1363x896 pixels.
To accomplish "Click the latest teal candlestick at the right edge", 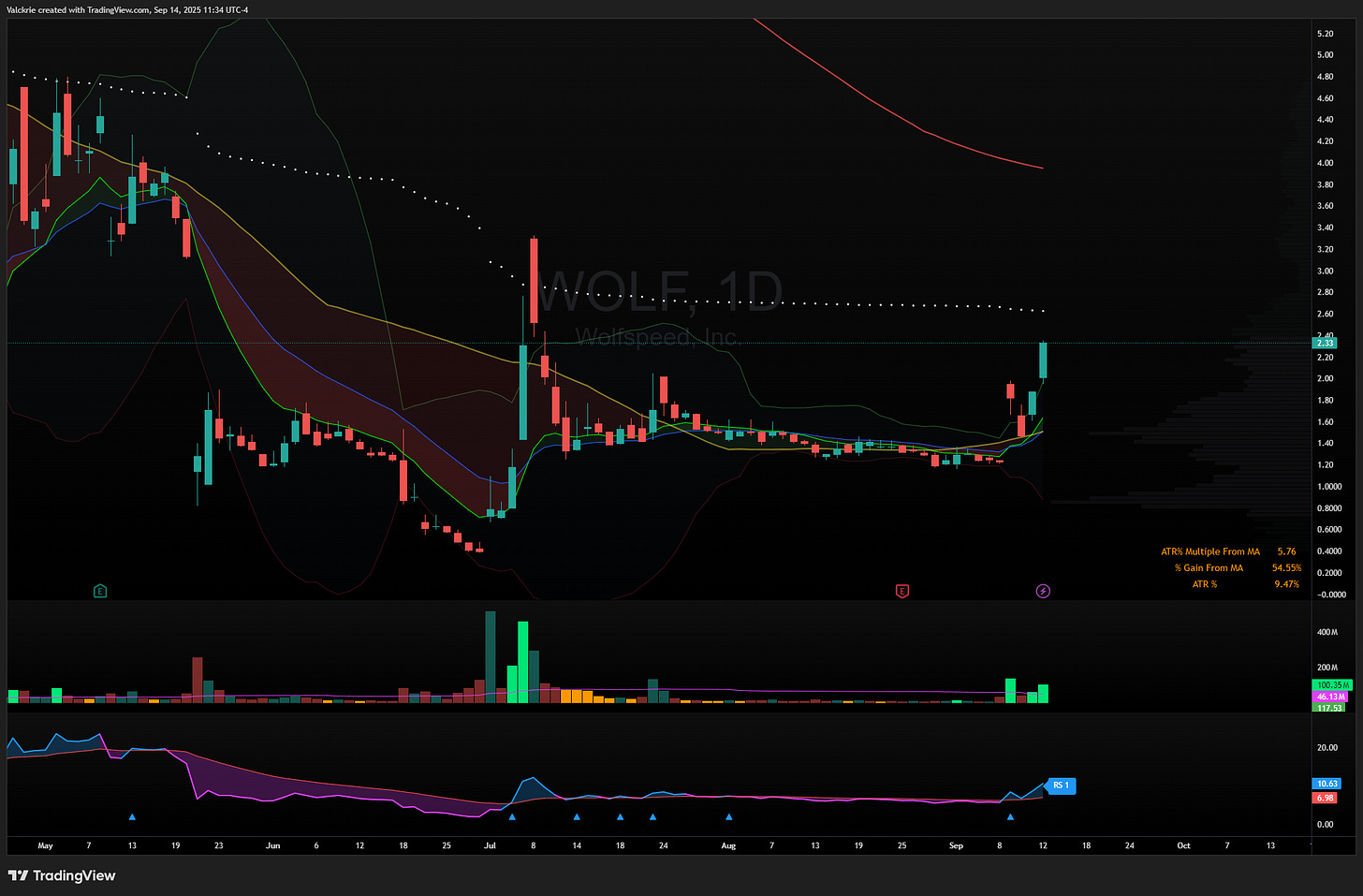I will tap(1043, 360).
